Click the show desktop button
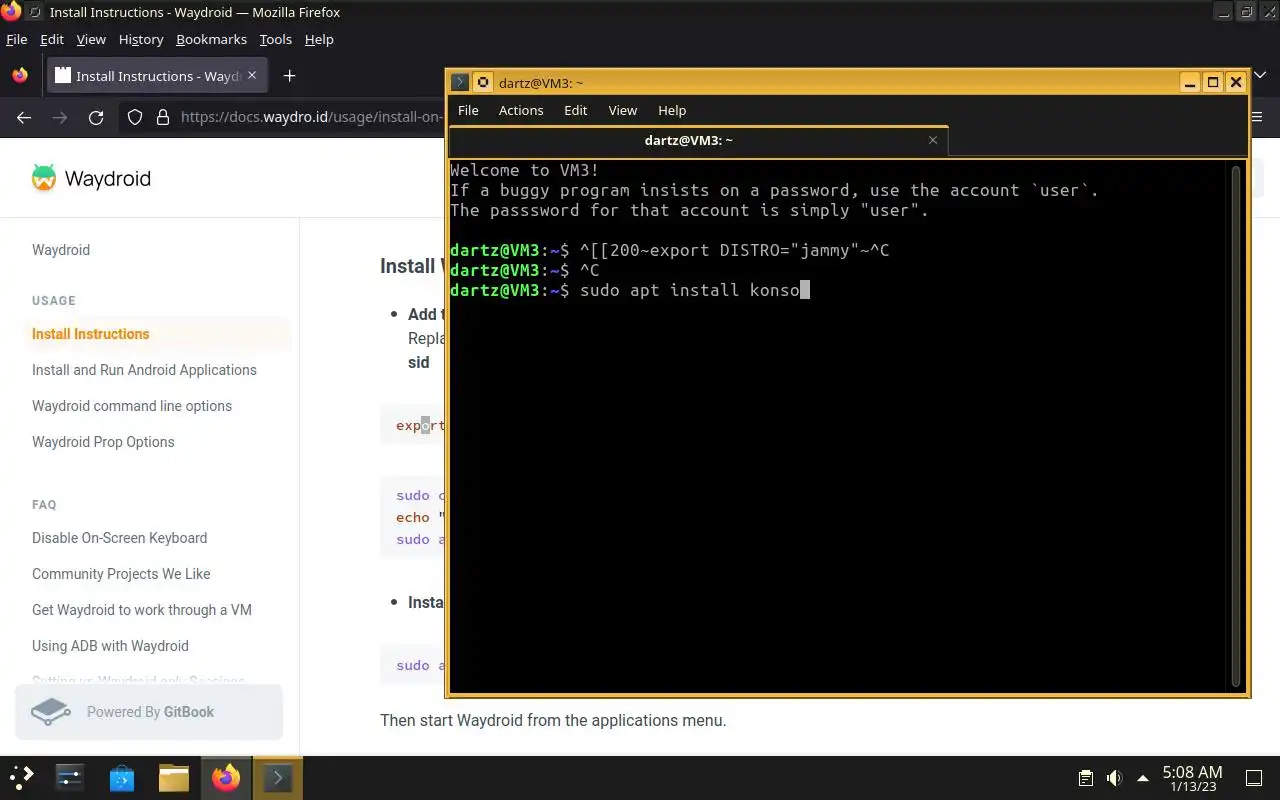The width and height of the screenshot is (1280, 800). tap(1253, 778)
